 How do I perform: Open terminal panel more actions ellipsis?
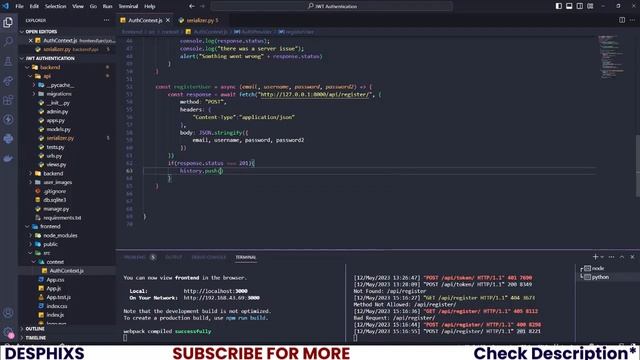tap(611, 257)
